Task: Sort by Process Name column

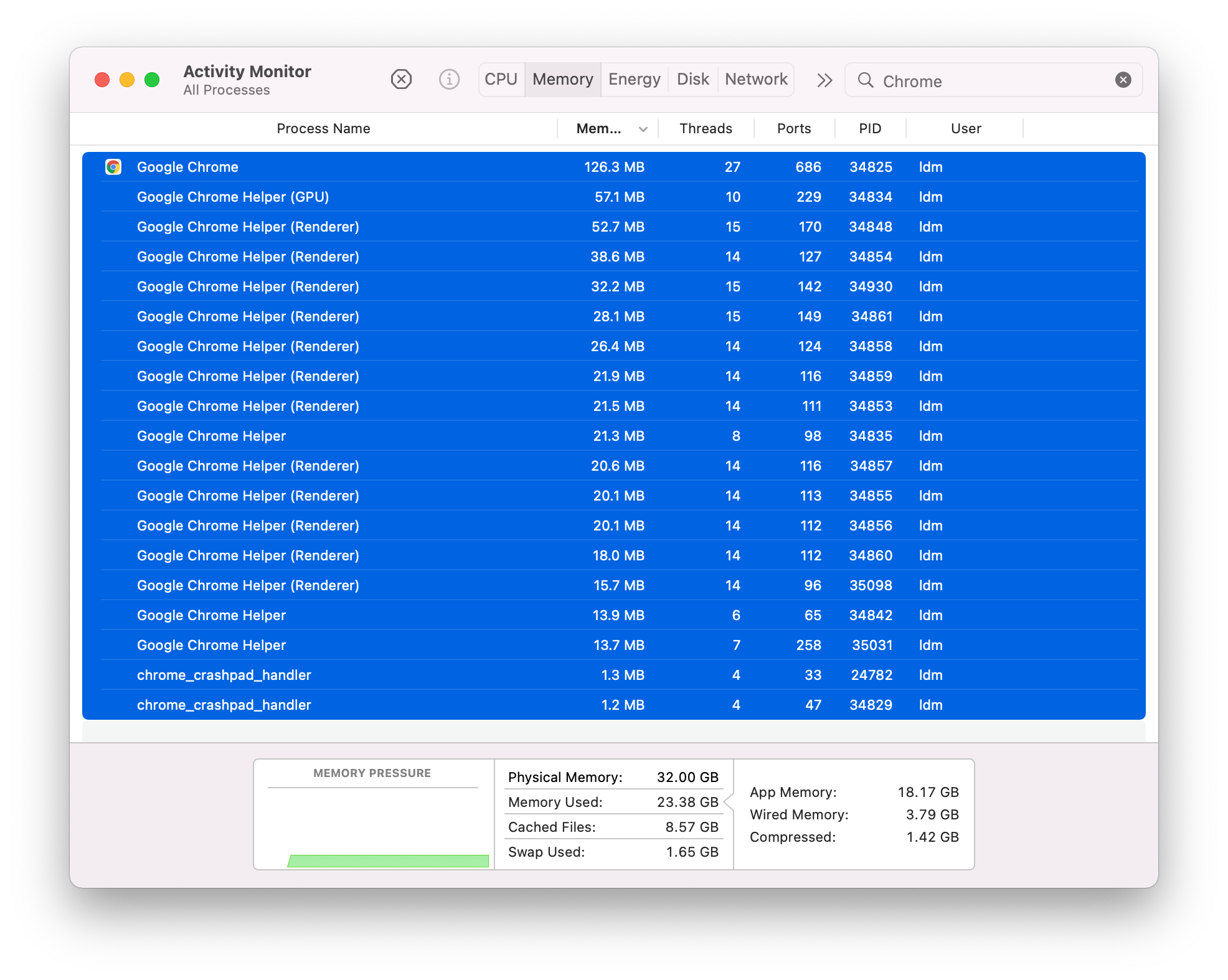Action: click(323, 129)
